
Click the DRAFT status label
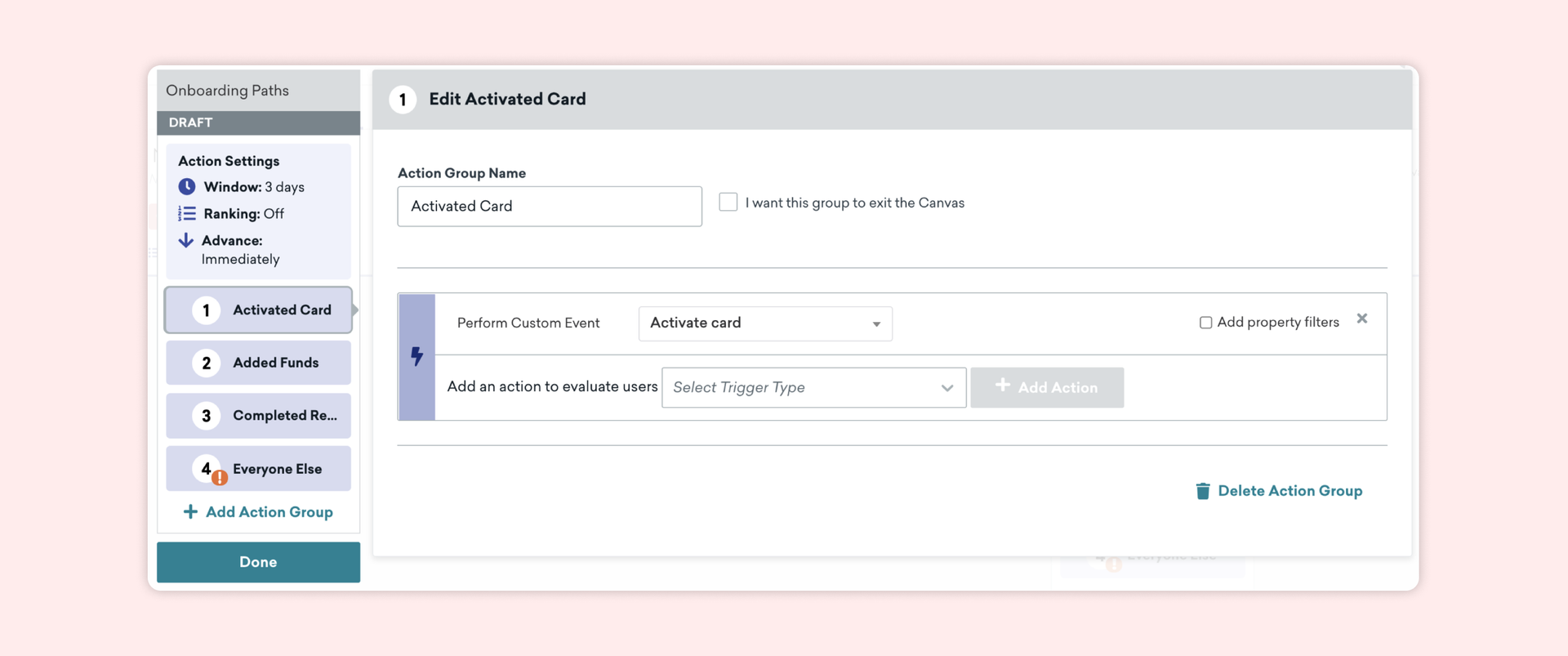(190, 123)
